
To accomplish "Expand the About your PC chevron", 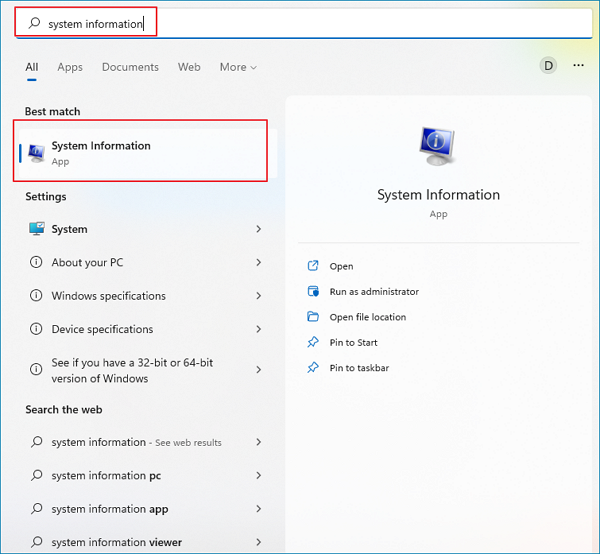I will pyautogui.click(x=258, y=263).
